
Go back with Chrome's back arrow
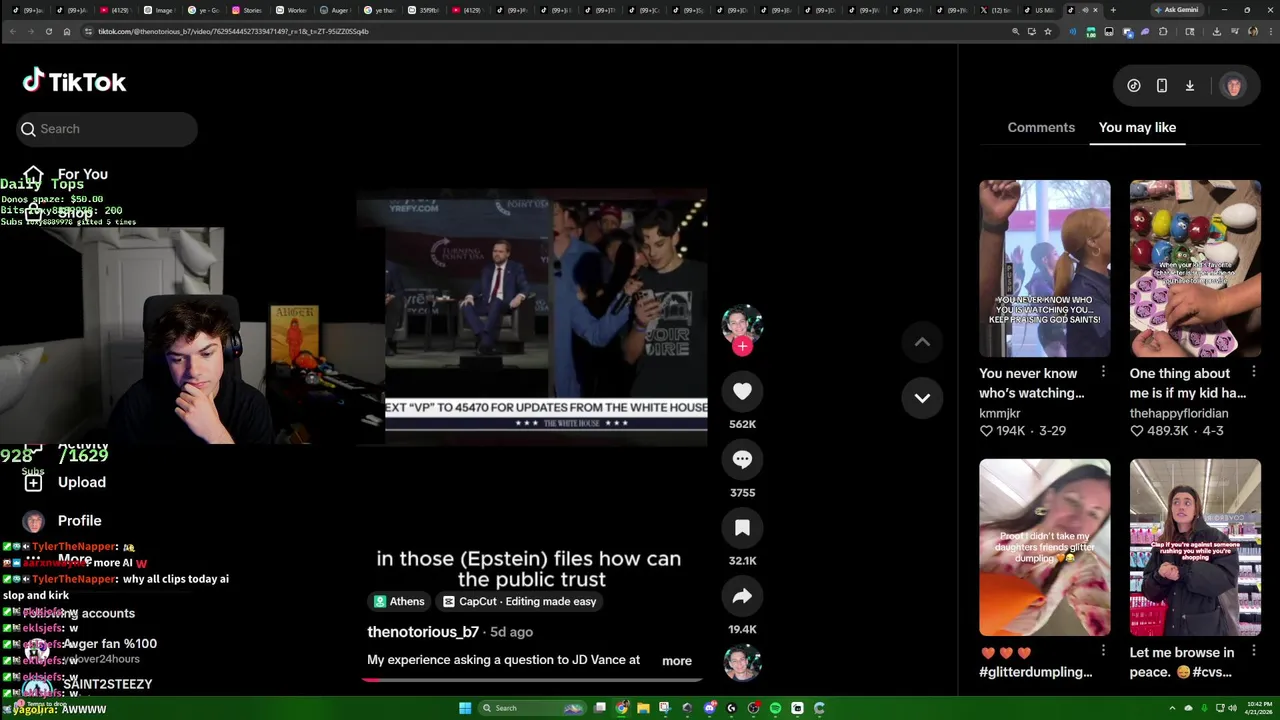[12, 31]
